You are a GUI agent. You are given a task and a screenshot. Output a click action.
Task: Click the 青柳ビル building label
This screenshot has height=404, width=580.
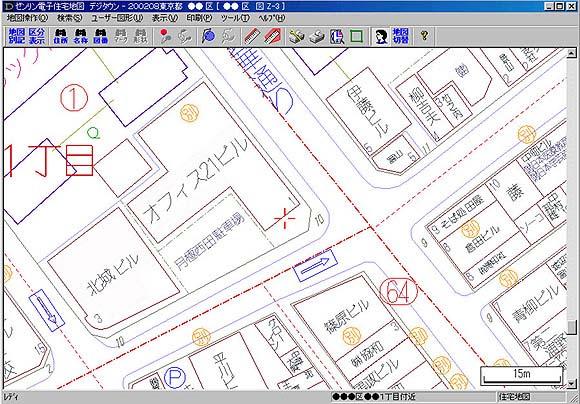535,303
